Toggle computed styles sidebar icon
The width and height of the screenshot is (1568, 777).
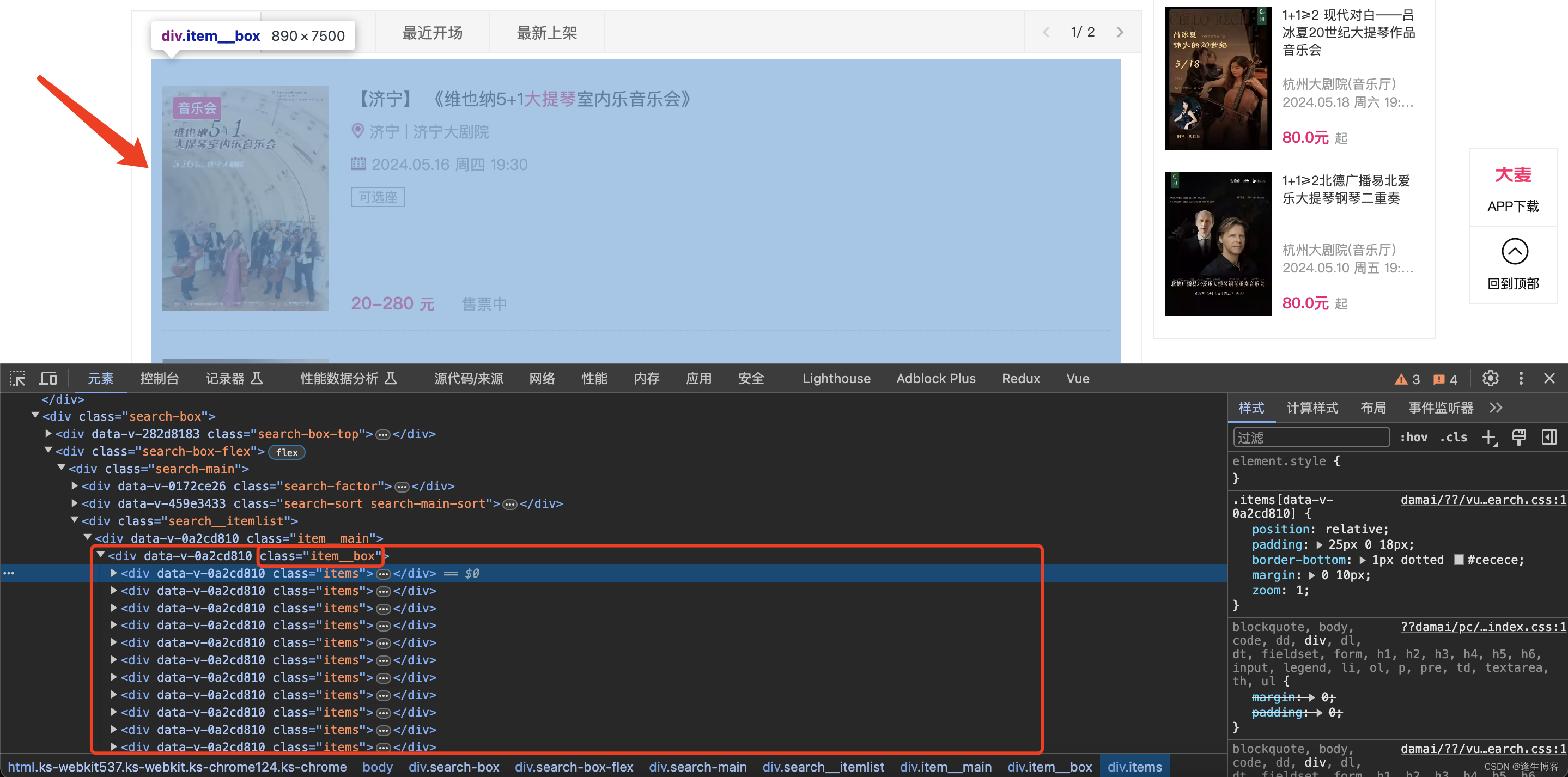tap(1548, 437)
